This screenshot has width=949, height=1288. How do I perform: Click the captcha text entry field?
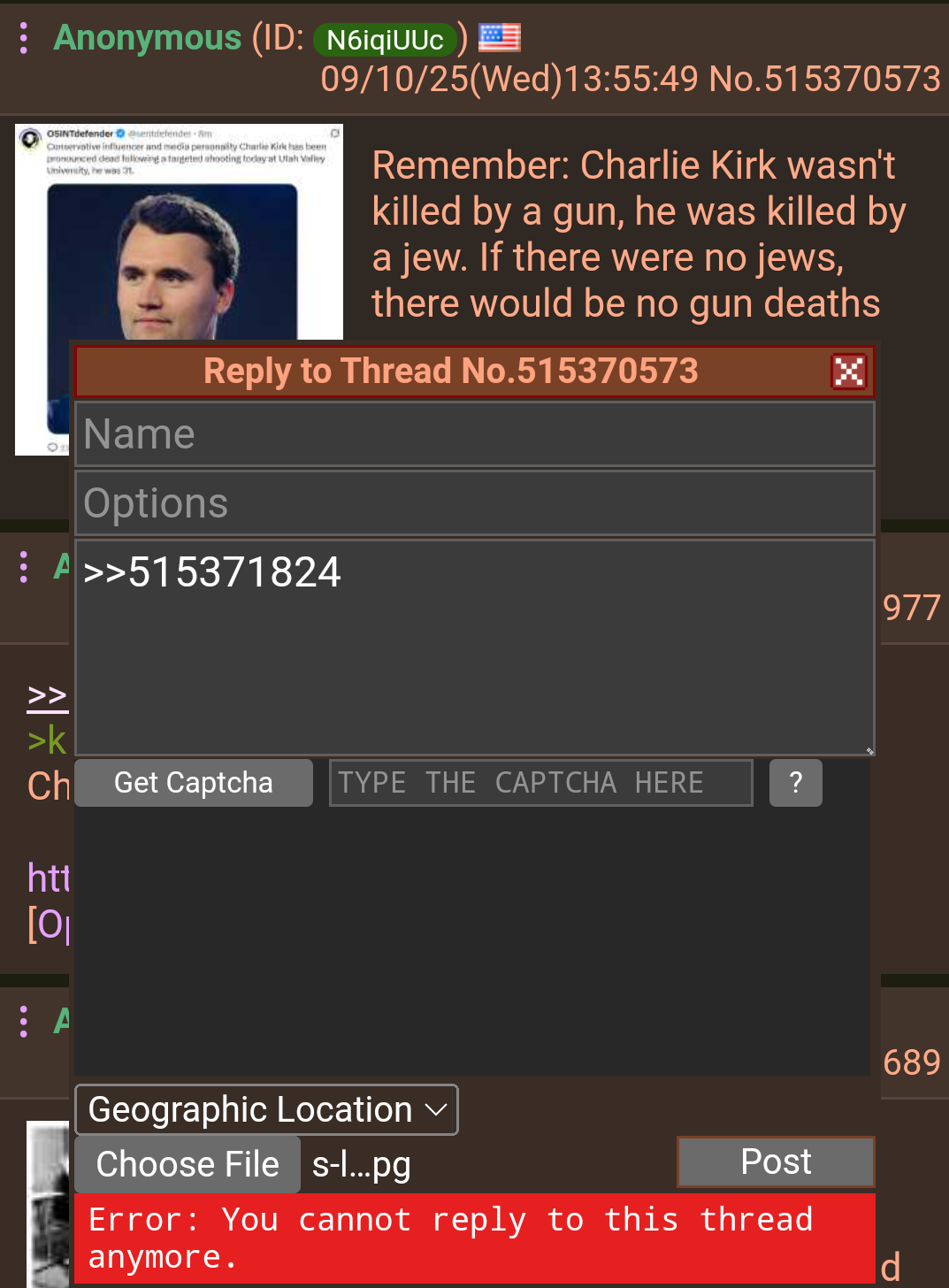coord(540,783)
